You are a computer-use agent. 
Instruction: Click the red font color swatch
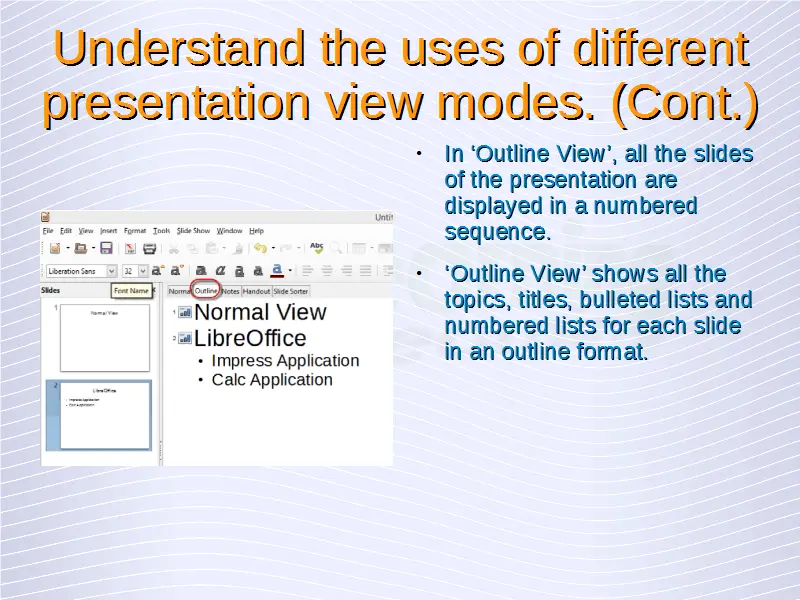click(277, 270)
